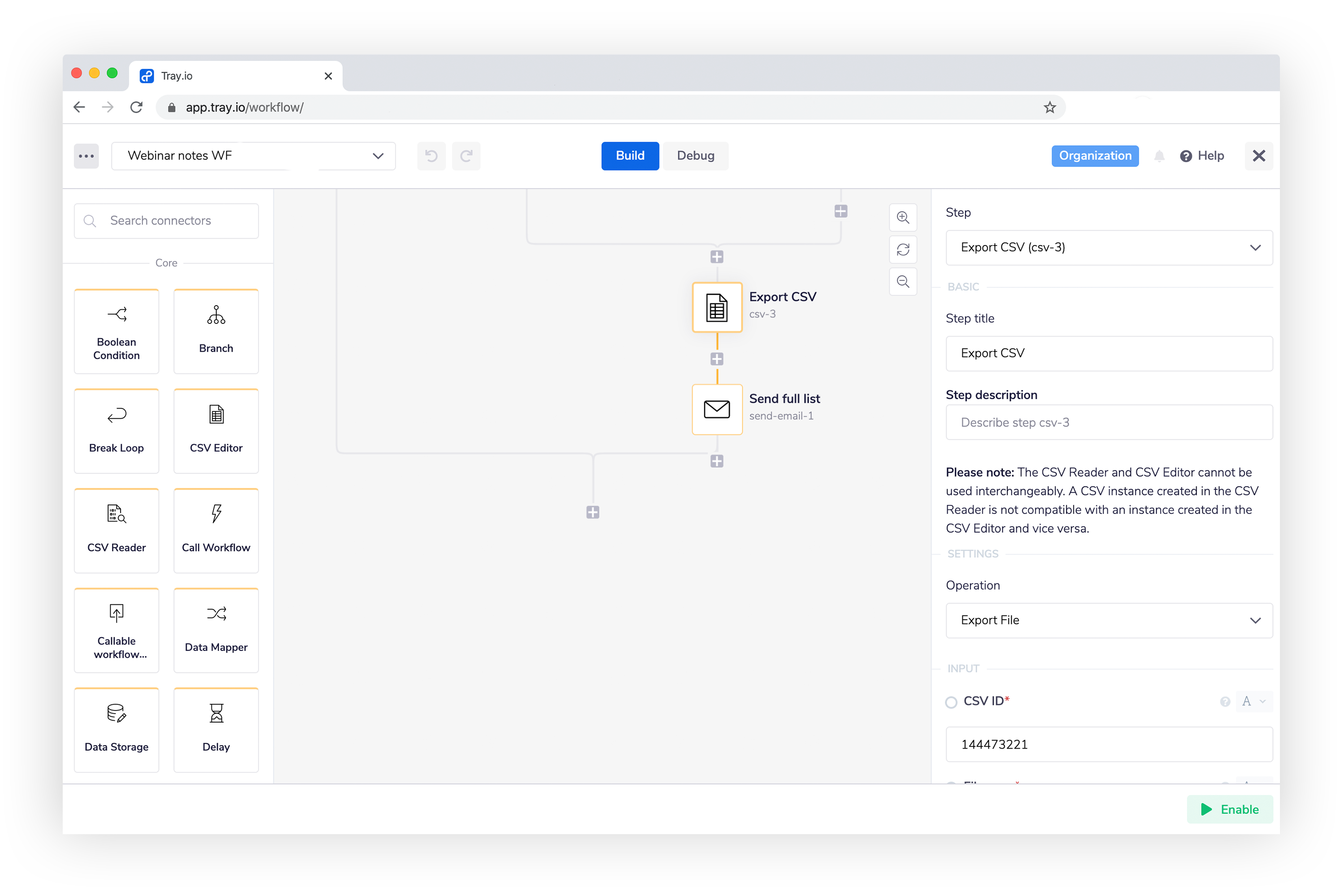Click the canvas zoom in icon
1344x896 pixels.
pyautogui.click(x=903, y=218)
